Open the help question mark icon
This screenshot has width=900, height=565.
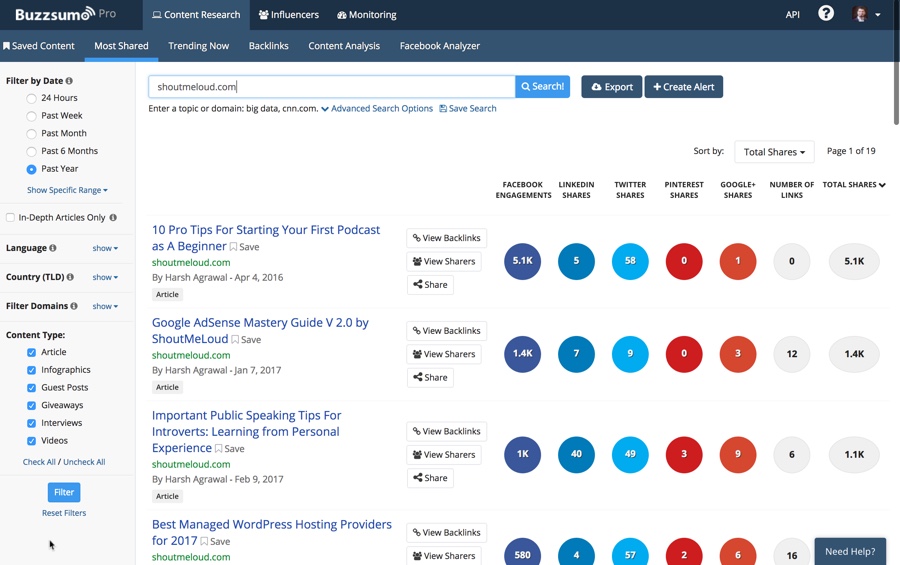pyautogui.click(x=825, y=13)
